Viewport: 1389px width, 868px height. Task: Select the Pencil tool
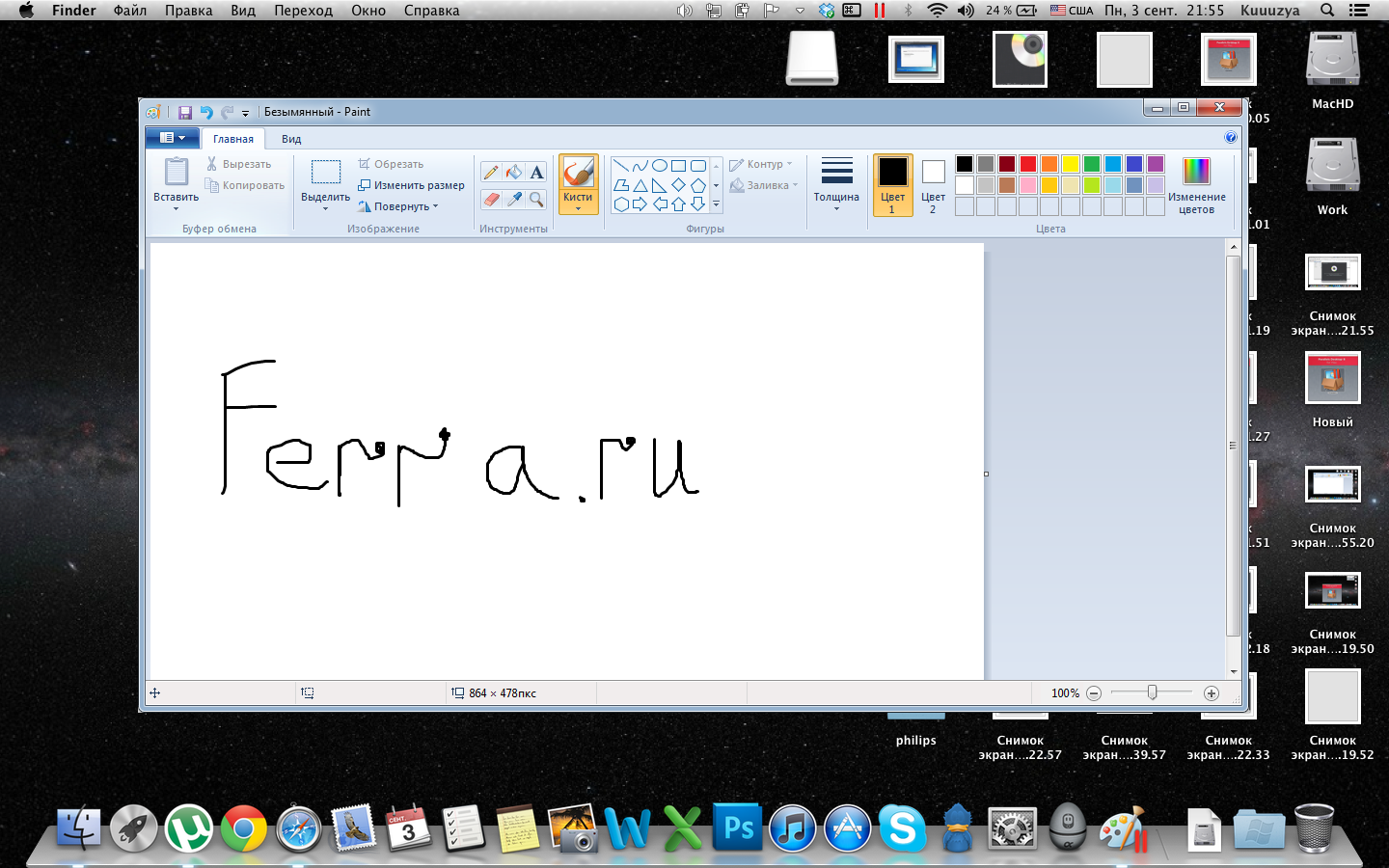click(x=491, y=173)
